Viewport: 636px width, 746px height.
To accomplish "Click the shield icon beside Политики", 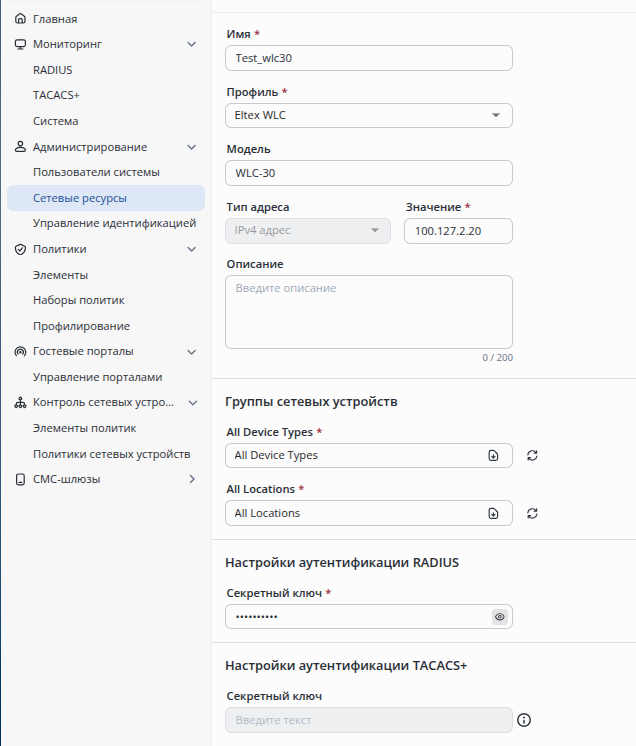I will click(20, 249).
